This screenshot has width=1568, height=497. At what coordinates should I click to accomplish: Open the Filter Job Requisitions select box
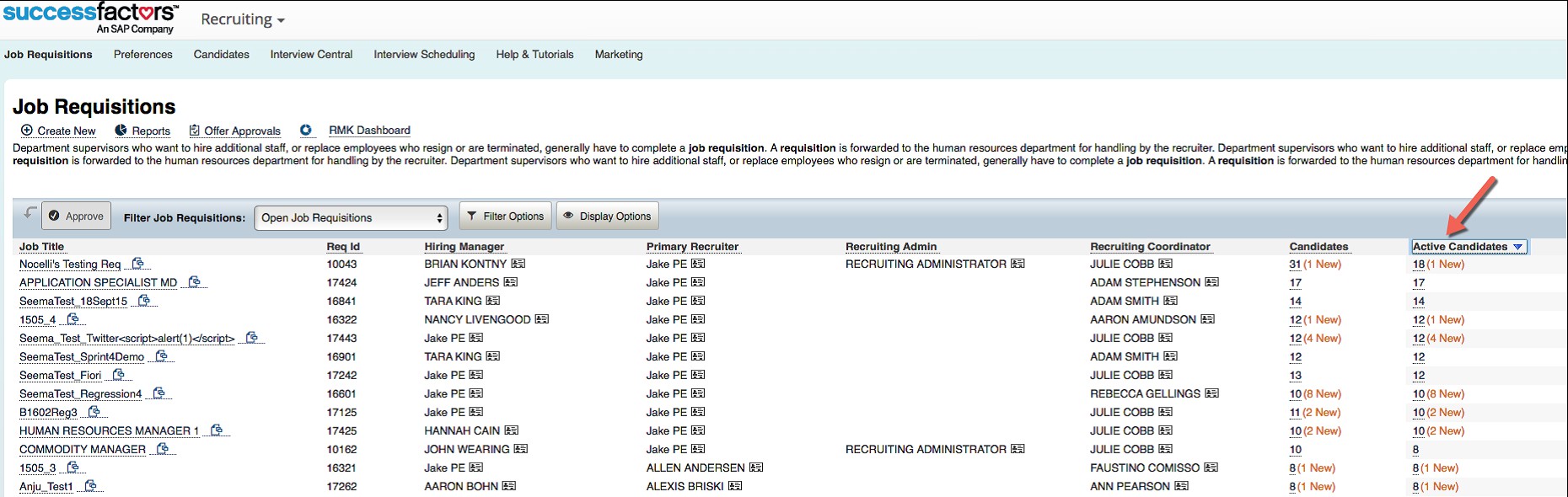click(x=351, y=217)
